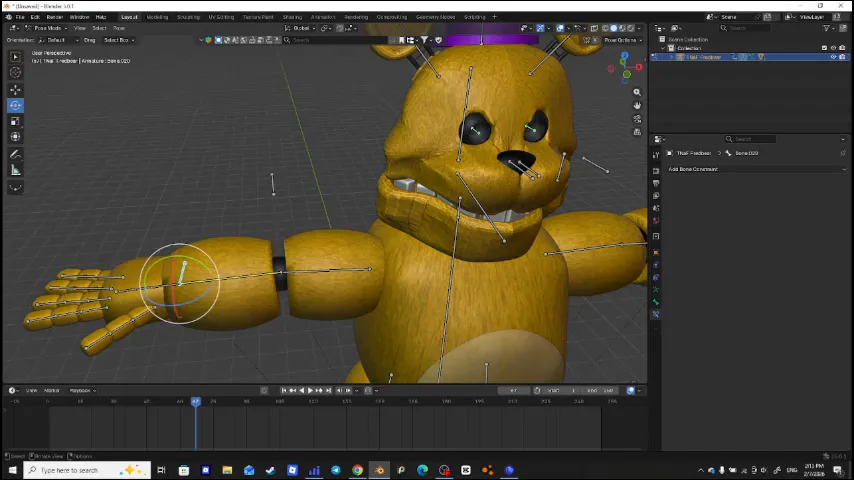Switch to the Sculpting workspace tab
The image size is (854, 480).
click(188, 17)
